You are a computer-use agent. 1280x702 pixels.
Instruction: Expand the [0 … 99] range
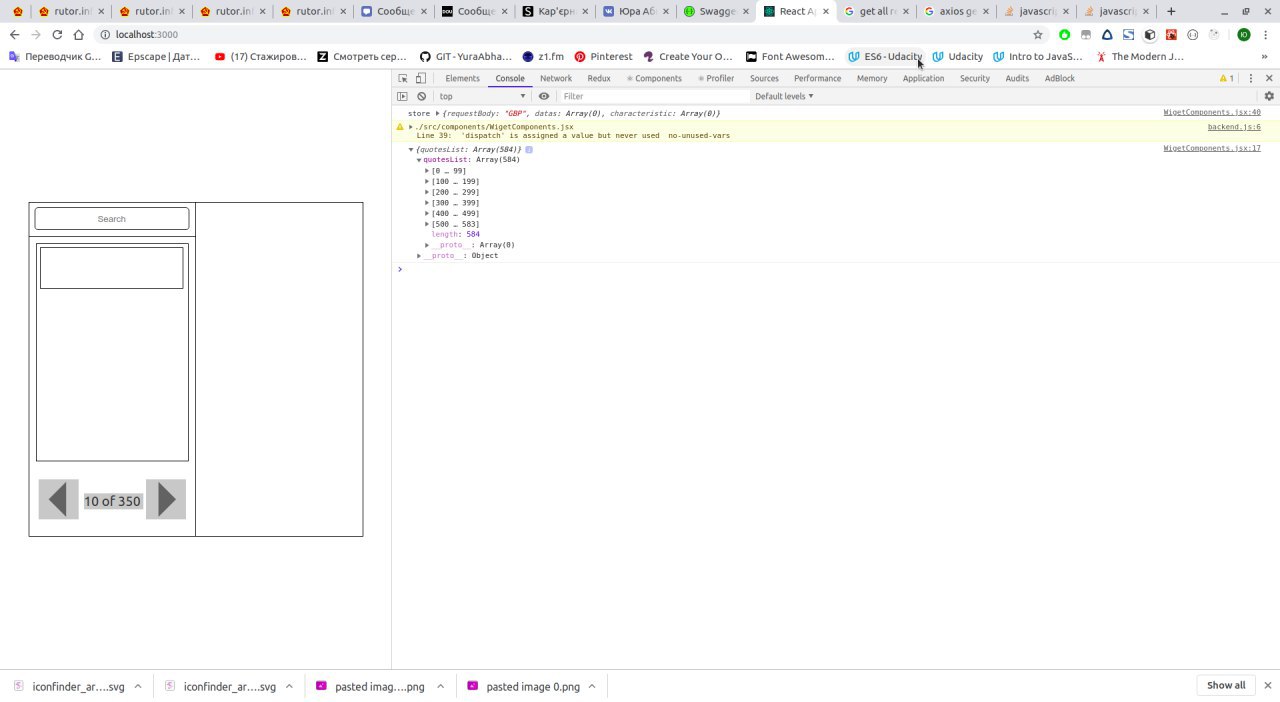tap(427, 171)
